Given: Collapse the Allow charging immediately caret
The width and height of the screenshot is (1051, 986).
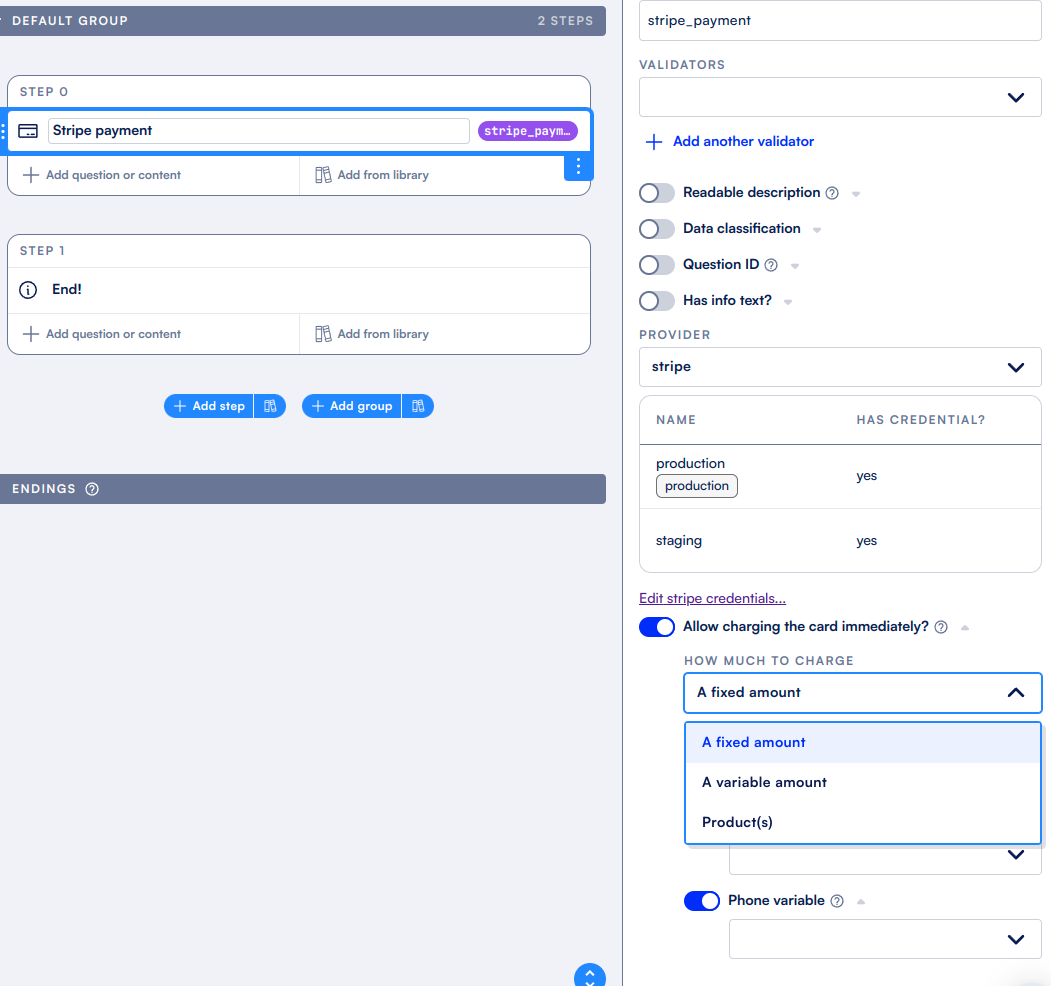Looking at the screenshot, I should click(x=965, y=628).
